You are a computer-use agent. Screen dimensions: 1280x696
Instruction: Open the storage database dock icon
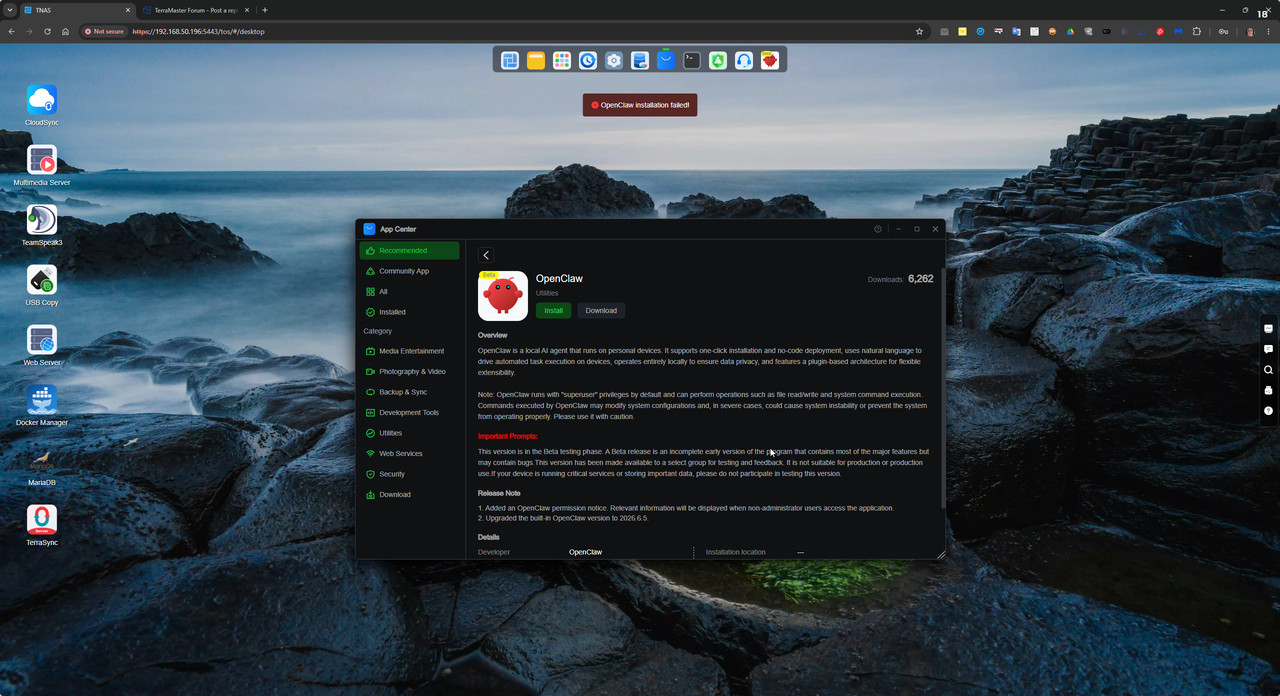[x=640, y=61]
